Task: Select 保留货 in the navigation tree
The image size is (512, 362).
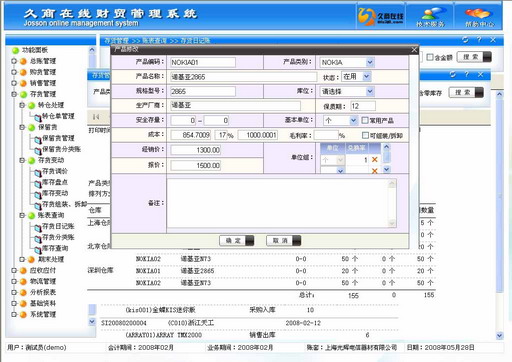Action: pyautogui.click(x=47, y=127)
